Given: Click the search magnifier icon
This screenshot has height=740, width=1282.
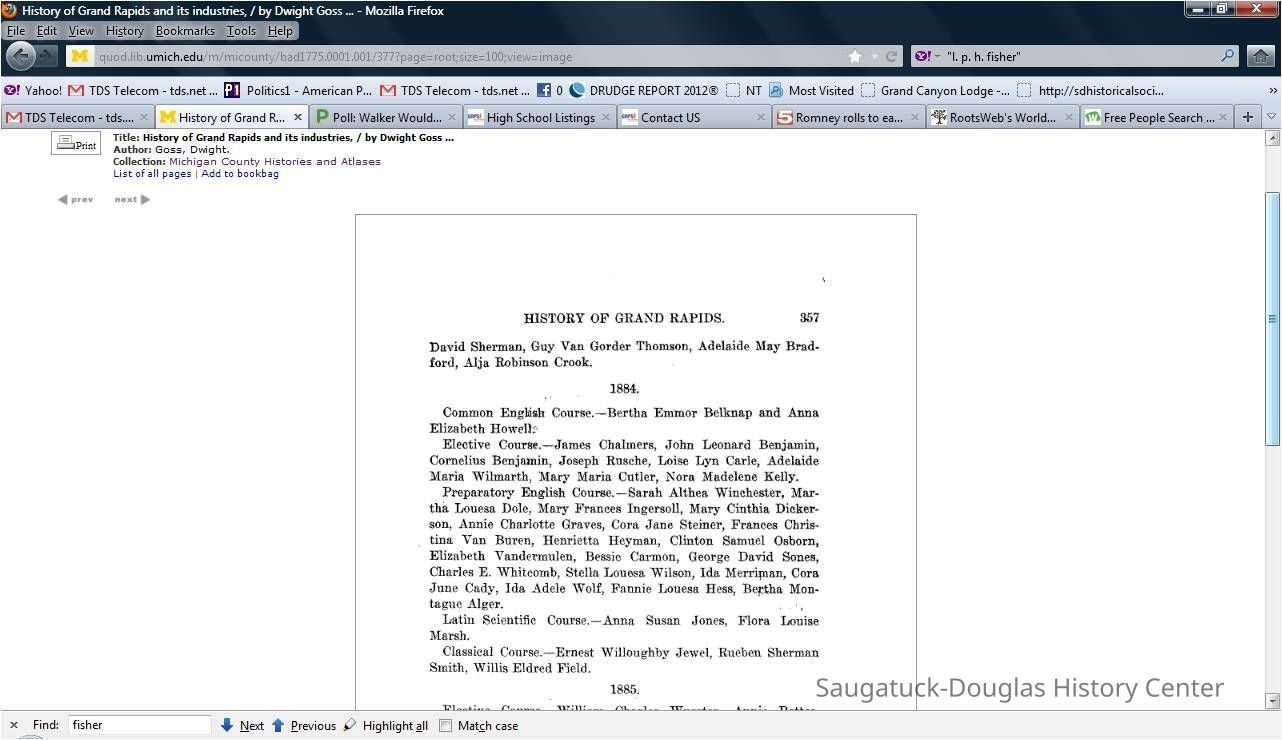Looking at the screenshot, I should pyautogui.click(x=1228, y=56).
